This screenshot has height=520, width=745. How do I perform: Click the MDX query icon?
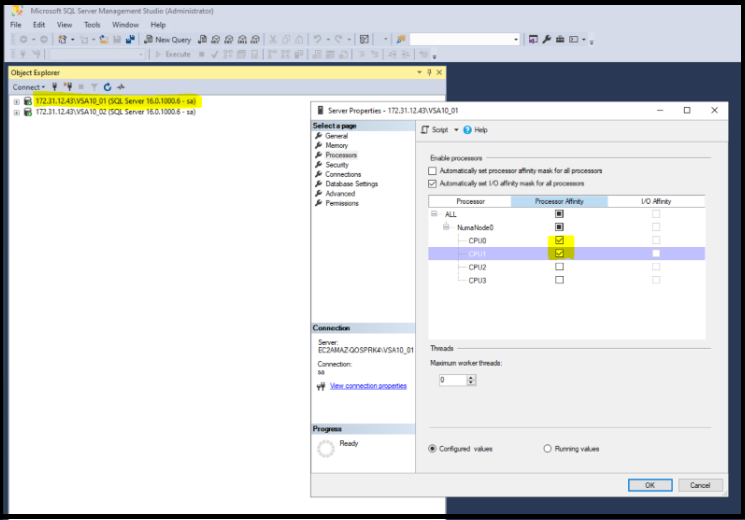(216, 39)
